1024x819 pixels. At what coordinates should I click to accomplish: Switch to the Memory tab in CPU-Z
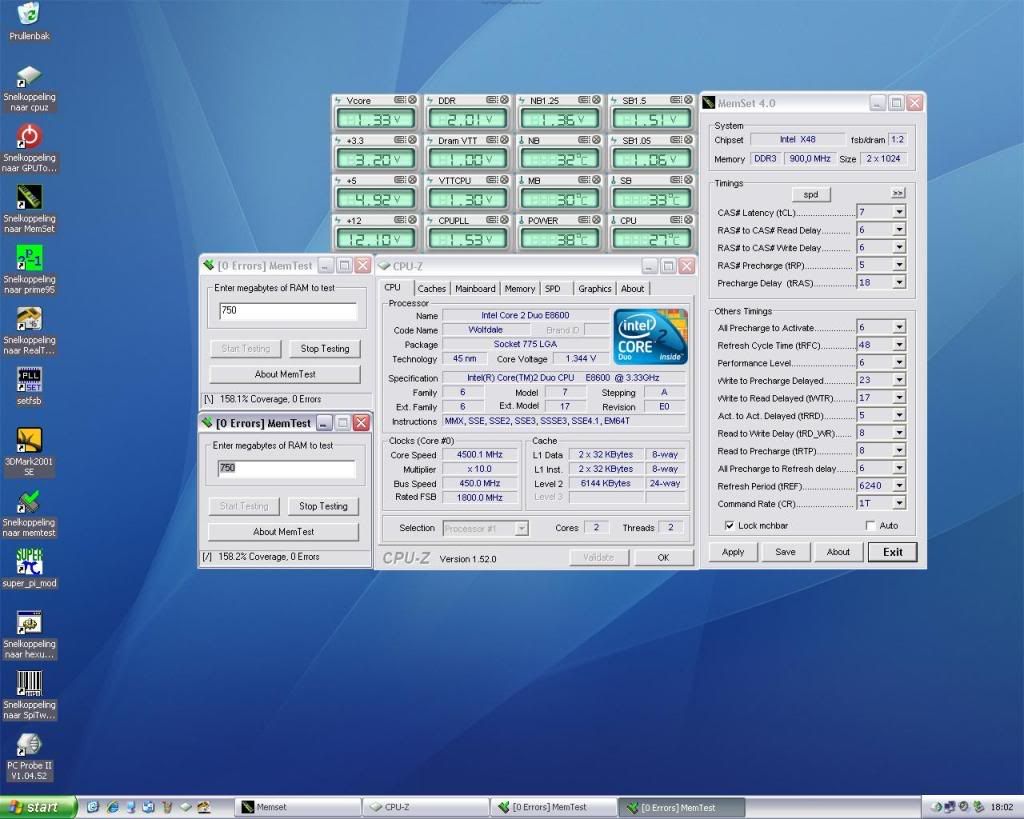pos(519,288)
